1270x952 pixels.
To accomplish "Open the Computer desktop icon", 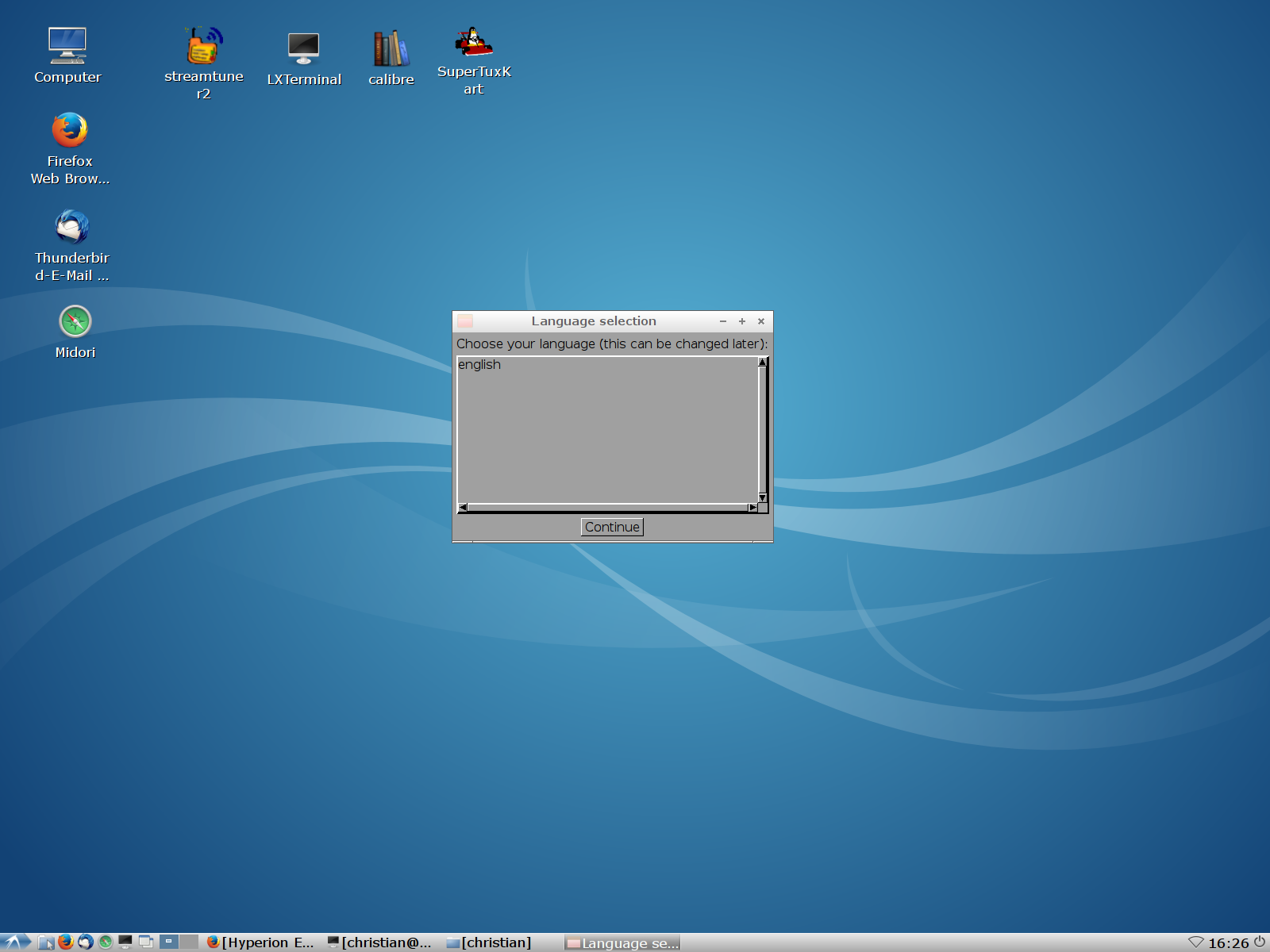I will [67, 46].
